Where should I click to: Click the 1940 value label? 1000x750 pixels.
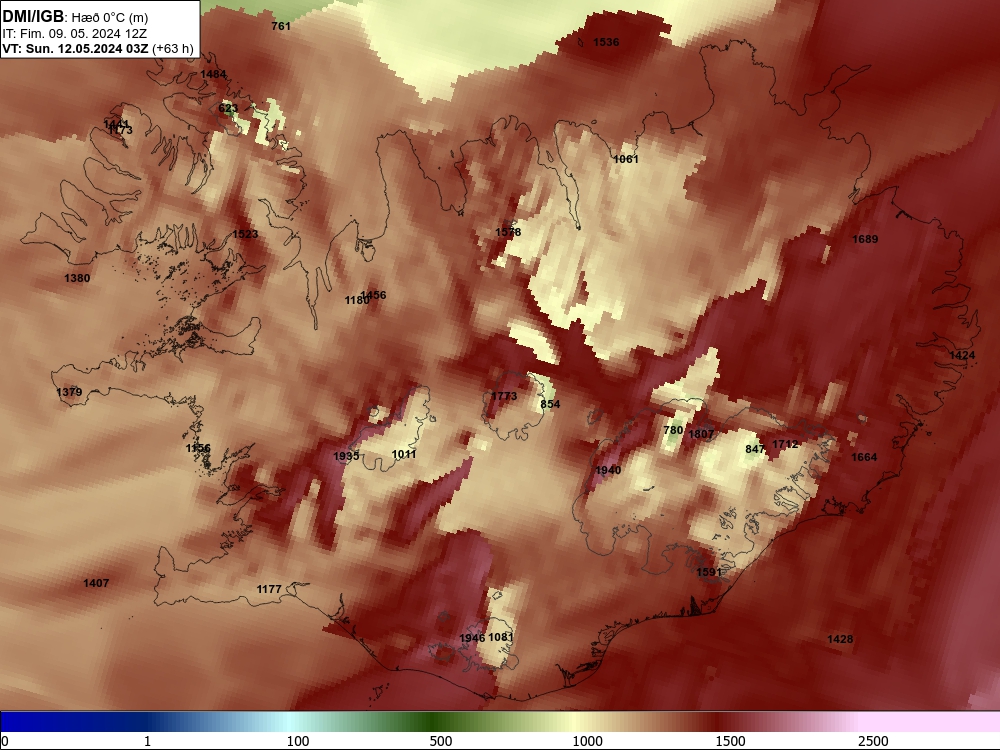coord(608,470)
